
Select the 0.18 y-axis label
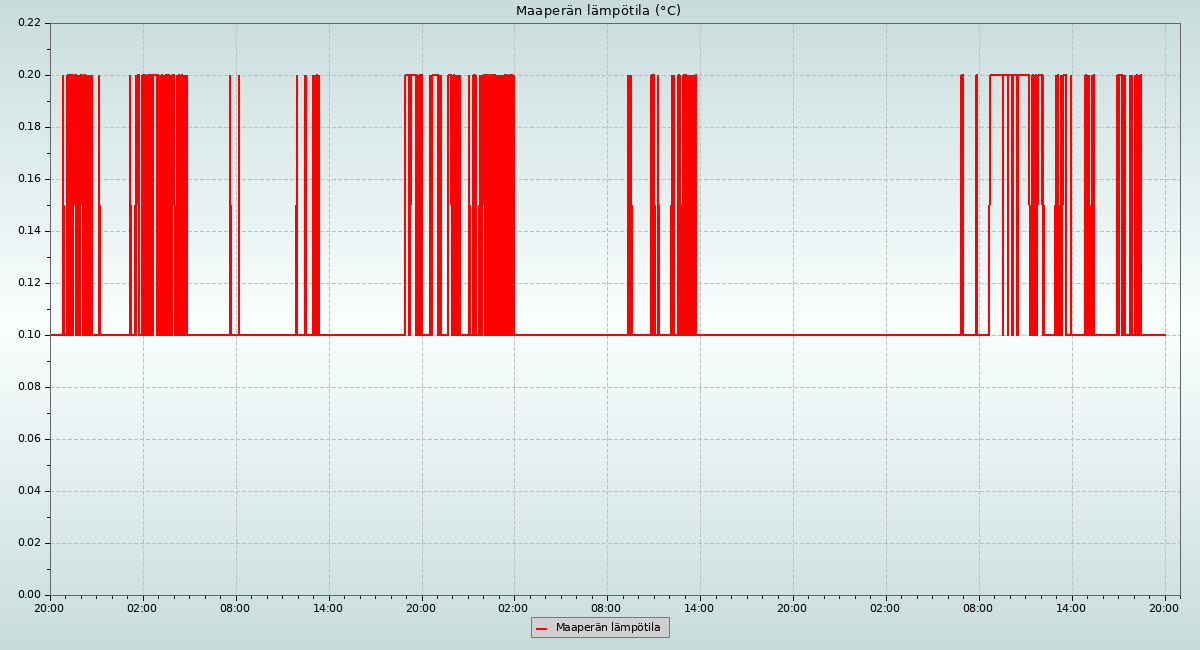(29, 127)
